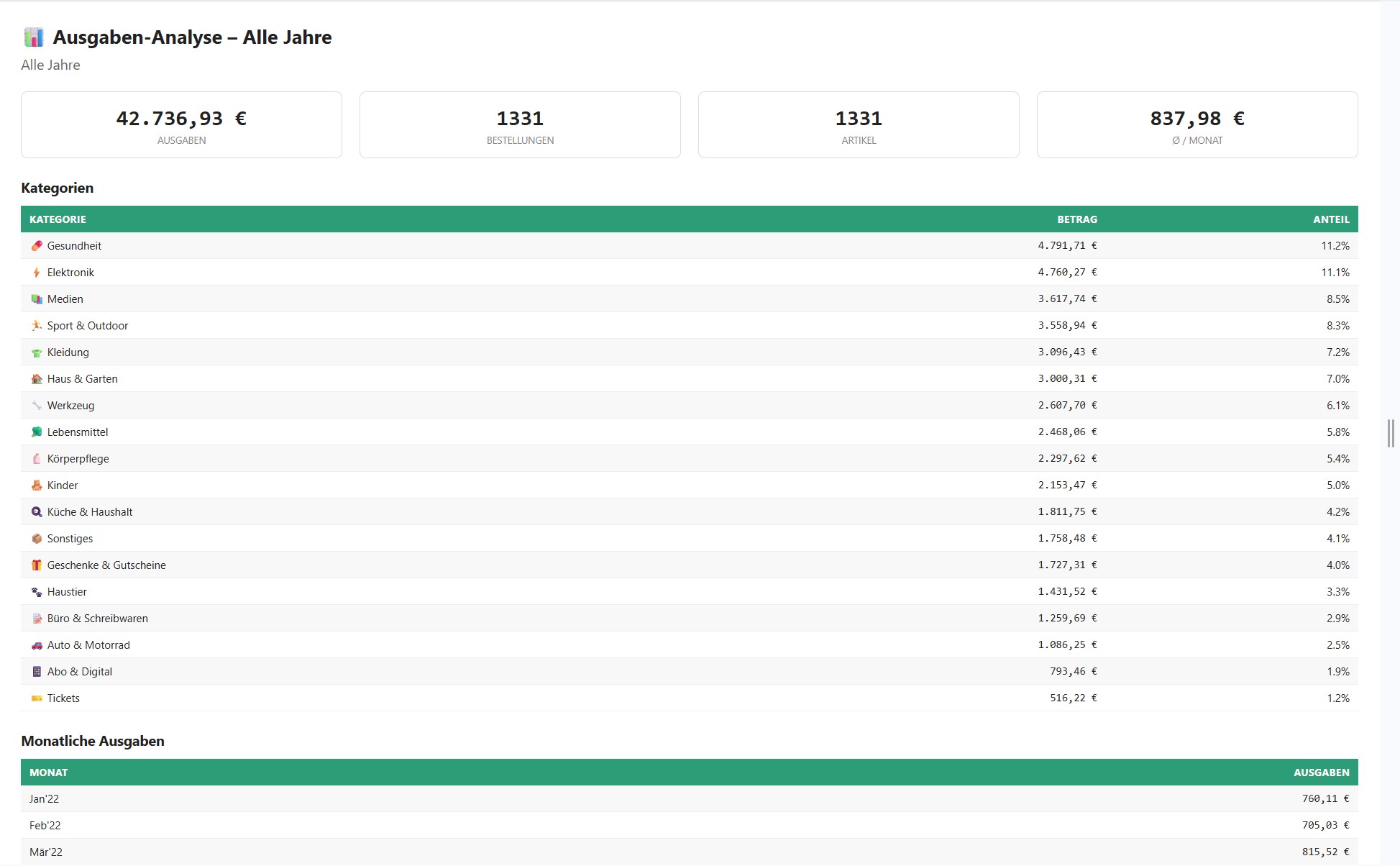The image size is (1400, 866).
Task: Click the Auto & Motorrad category name
Action: click(88, 645)
